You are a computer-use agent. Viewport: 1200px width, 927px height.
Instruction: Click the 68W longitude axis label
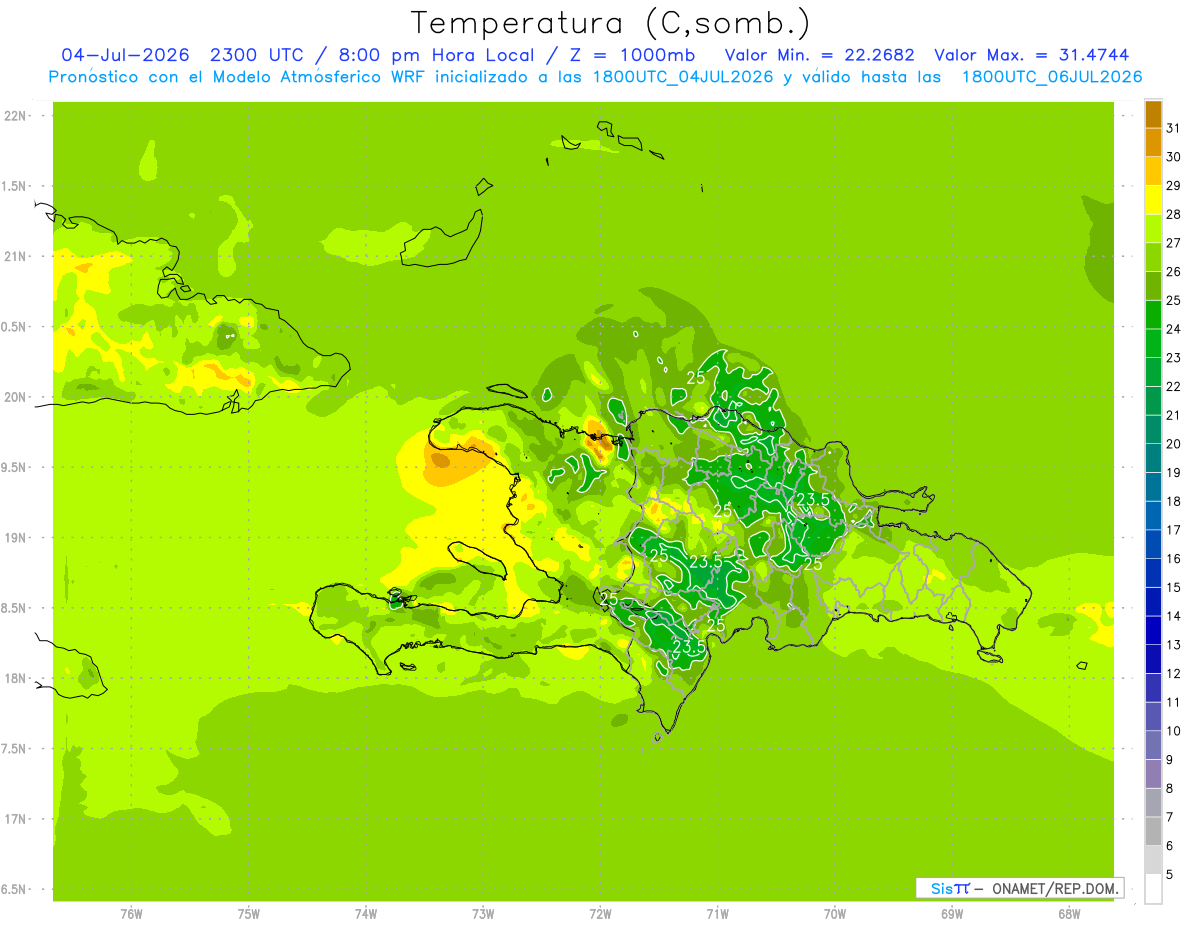(1069, 913)
